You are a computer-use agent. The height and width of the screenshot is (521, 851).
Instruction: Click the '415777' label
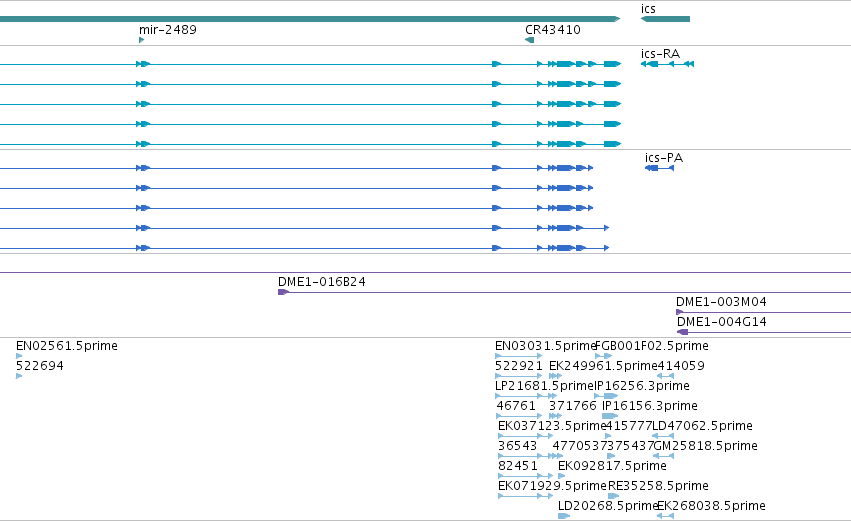[x=628, y=426]
